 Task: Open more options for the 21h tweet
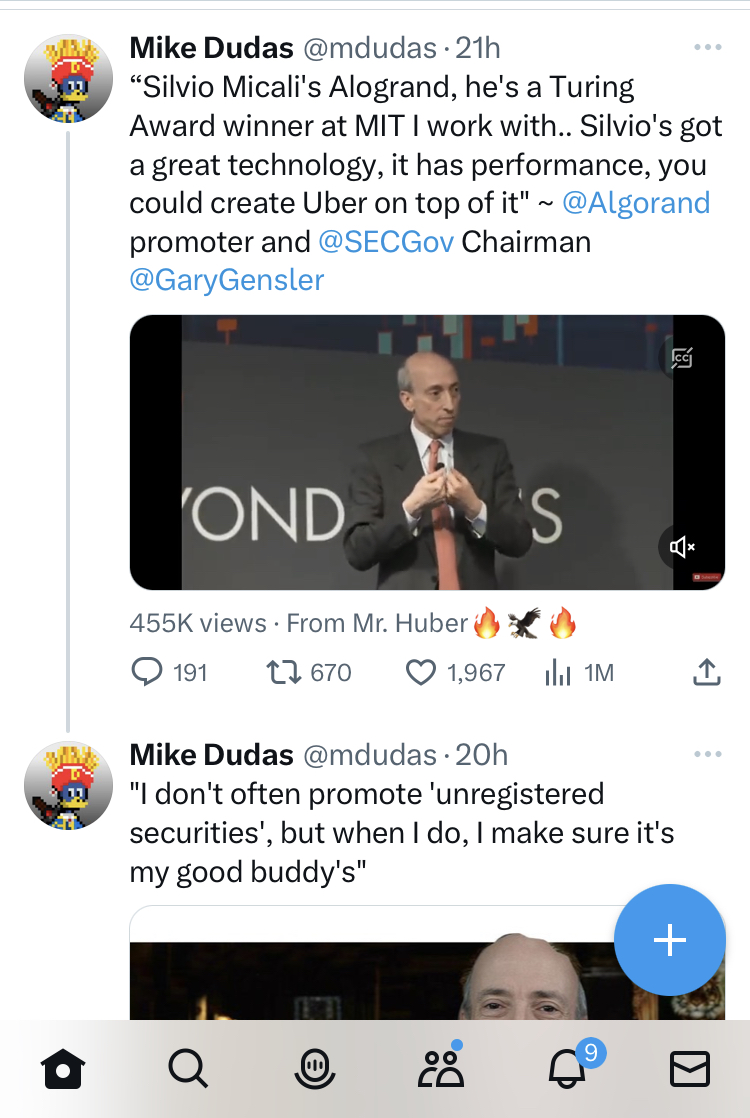pyautogui.click(x=707, y=47)
